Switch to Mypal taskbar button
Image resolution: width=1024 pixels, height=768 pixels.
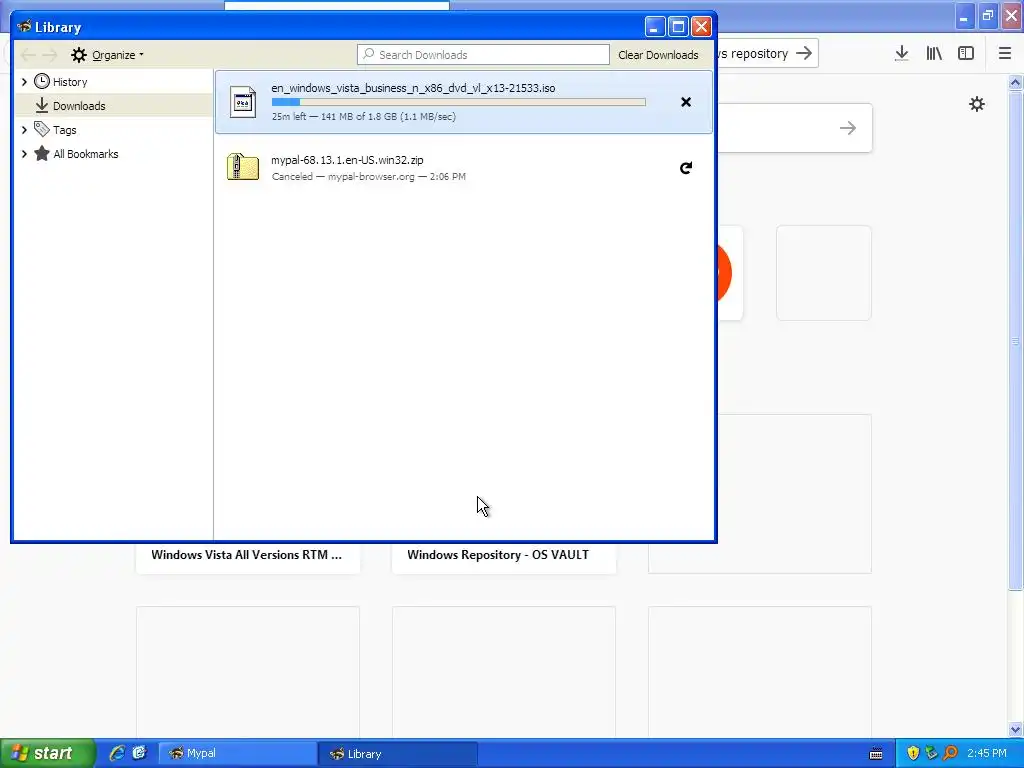pyautogui.click(x=238, y=753)
